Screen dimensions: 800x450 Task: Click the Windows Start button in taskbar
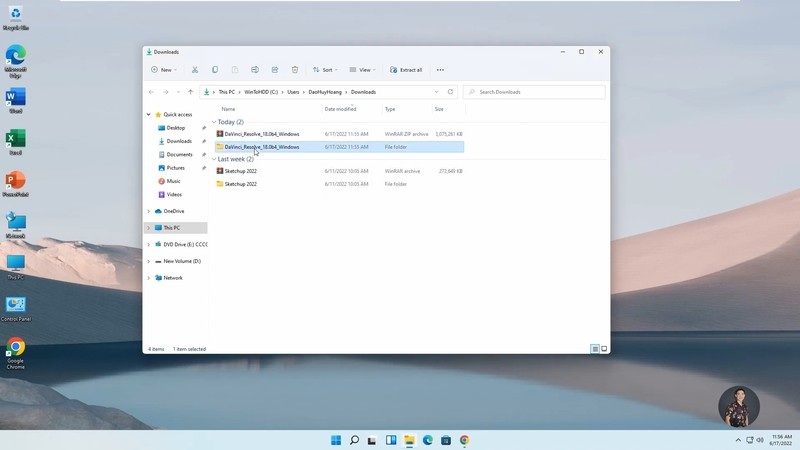[x=336, y=440]
